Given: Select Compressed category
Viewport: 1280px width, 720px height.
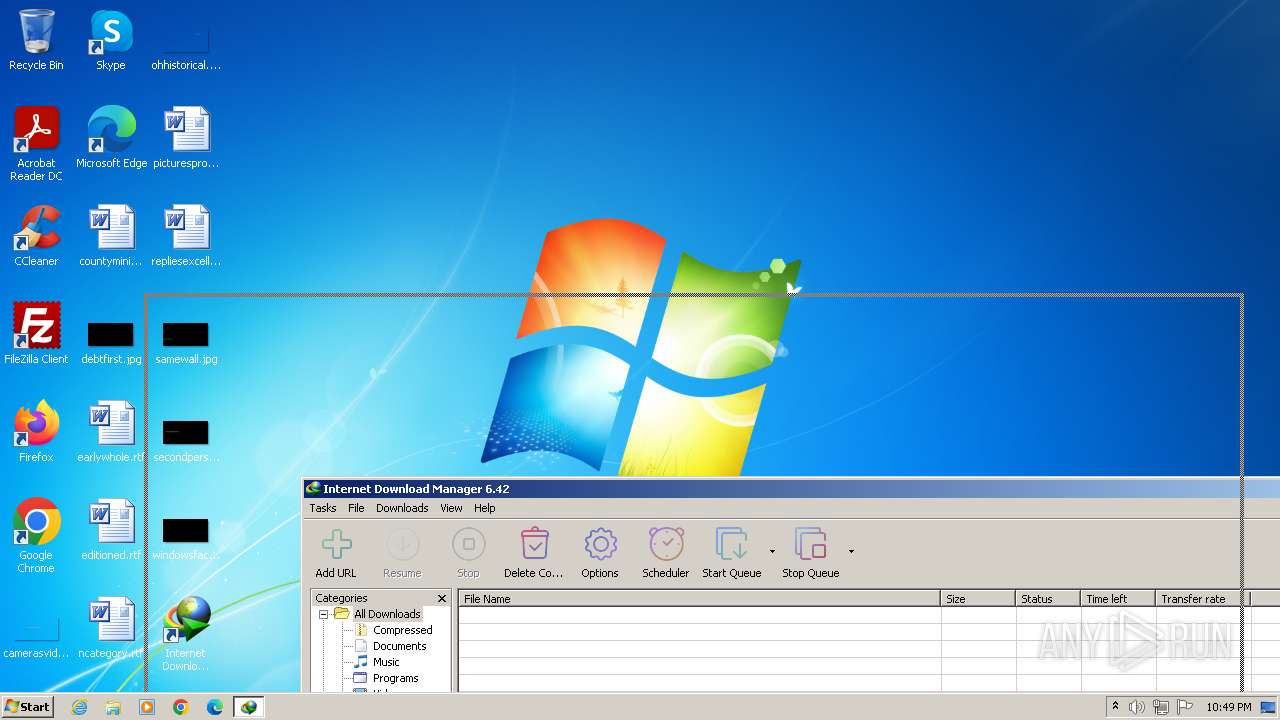Looking at the screenshot, I should (403, 630).
